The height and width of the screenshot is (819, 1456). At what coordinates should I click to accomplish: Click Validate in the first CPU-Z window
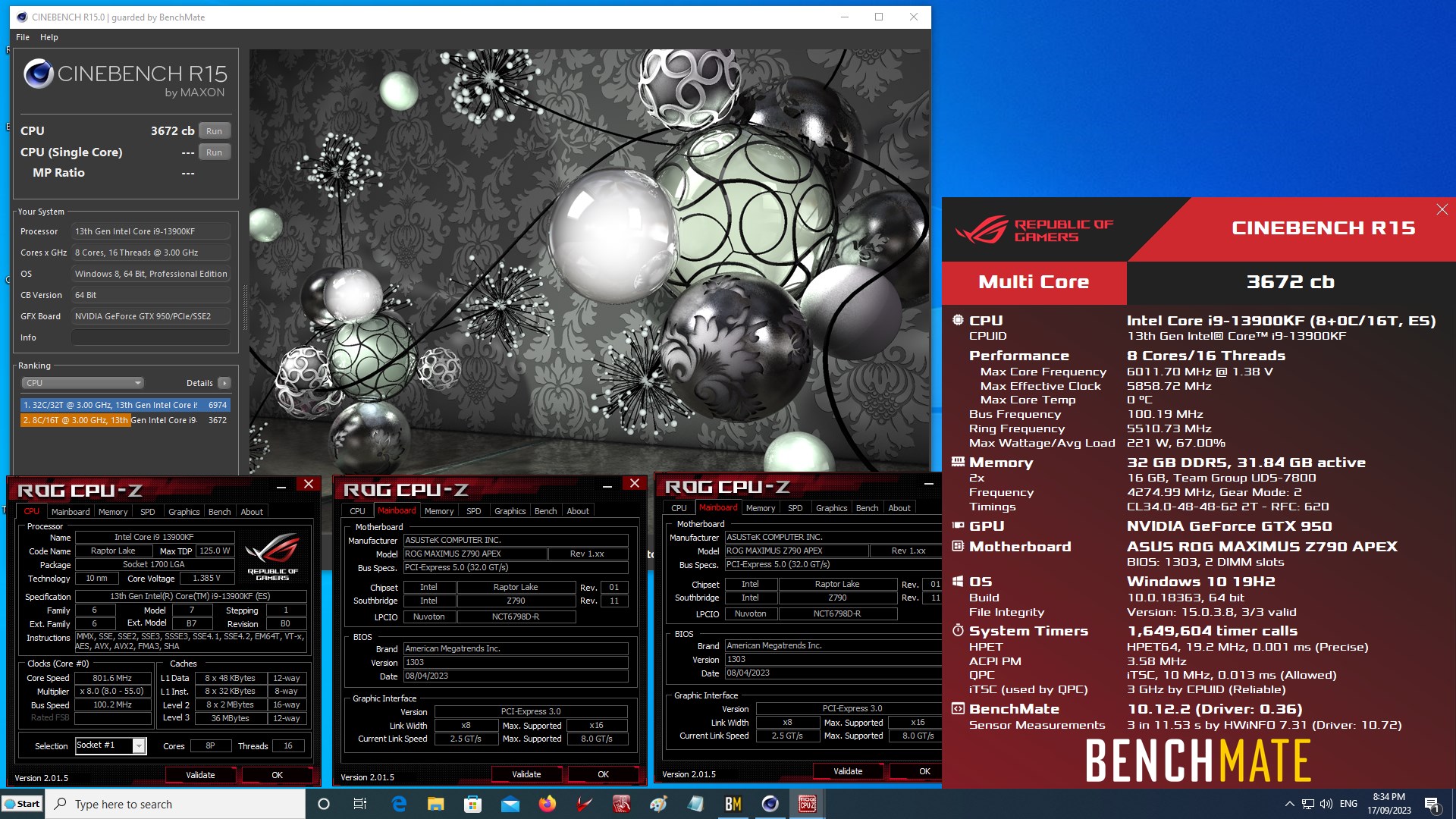[200, 775]
